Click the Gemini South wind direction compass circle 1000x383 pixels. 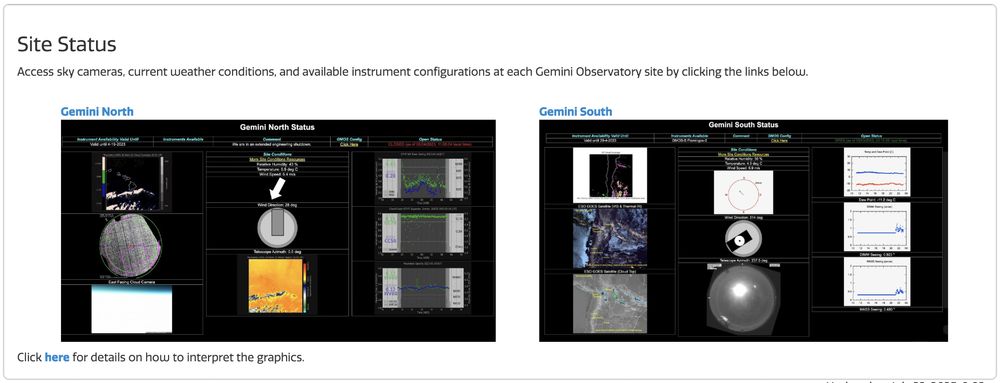point(743,192)
